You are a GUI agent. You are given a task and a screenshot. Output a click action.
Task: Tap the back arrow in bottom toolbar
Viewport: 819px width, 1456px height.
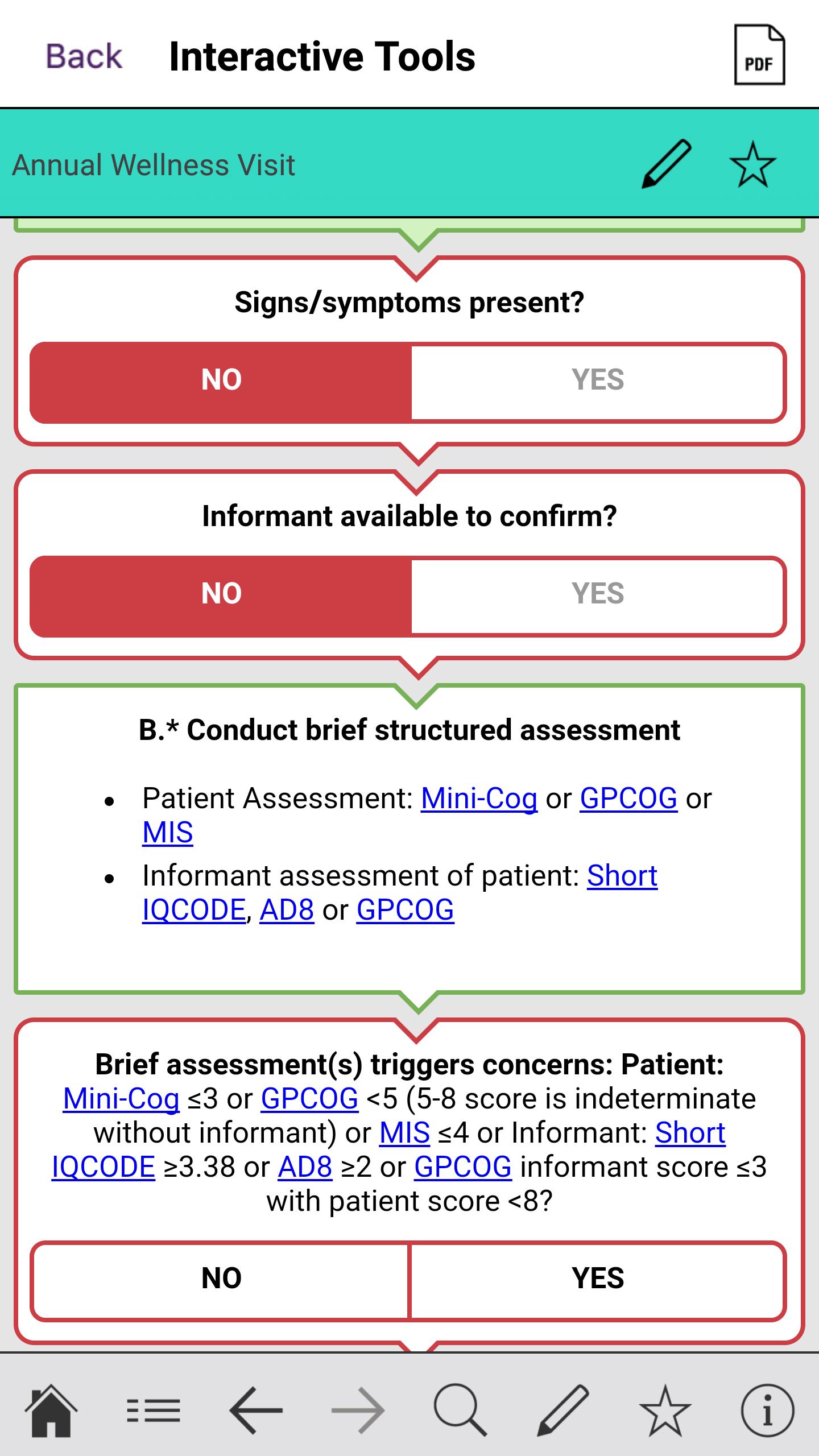click(256, 1410)
